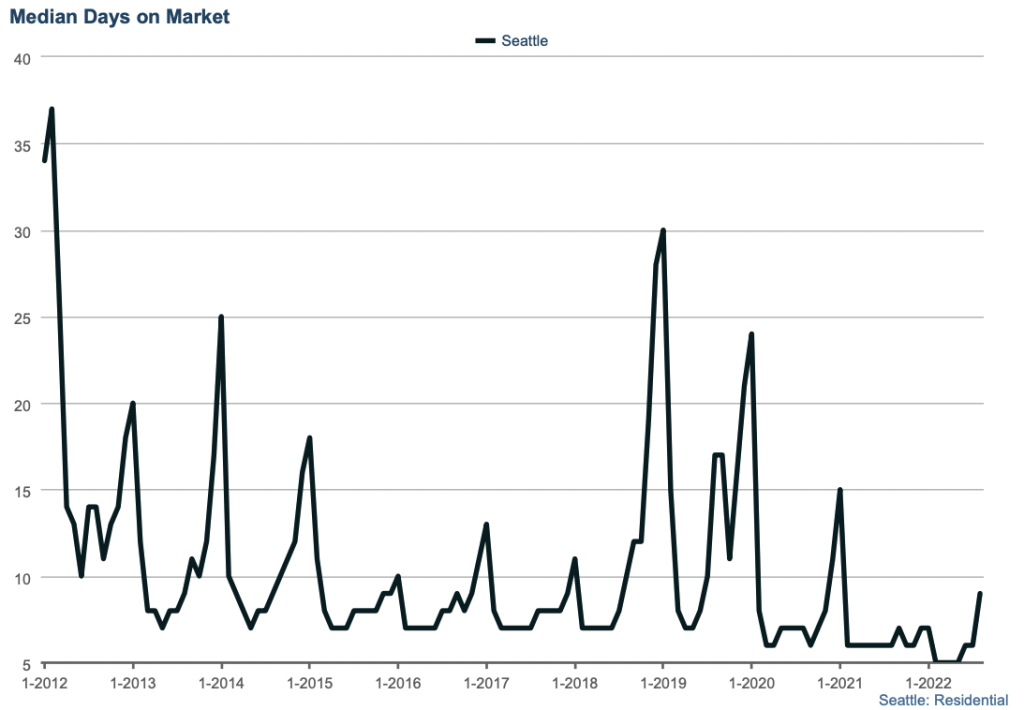Screen dimensions: 1024x710
Task: Select the 1-2021 peak at 15 days
Action: (x=839, y=490)
